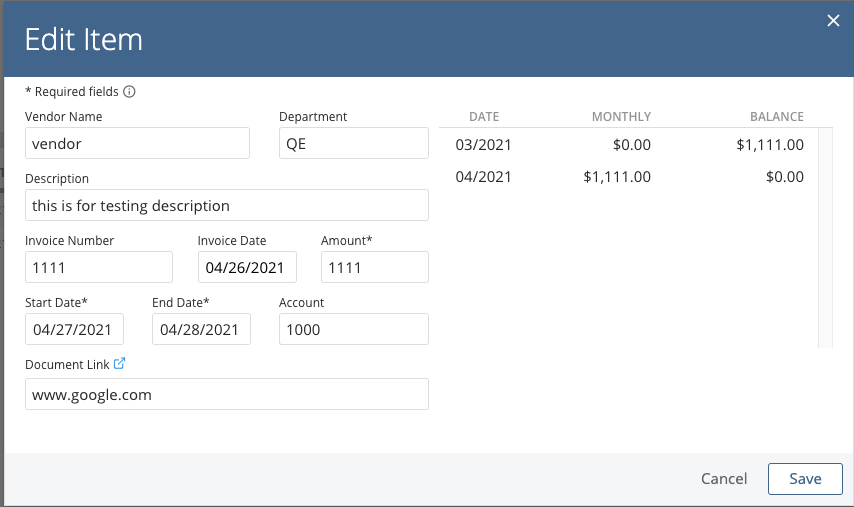Select the 03/2021 schedule row
Image resolution: width=854 pixels, height=507 pixels.
[x=628, y=145]
